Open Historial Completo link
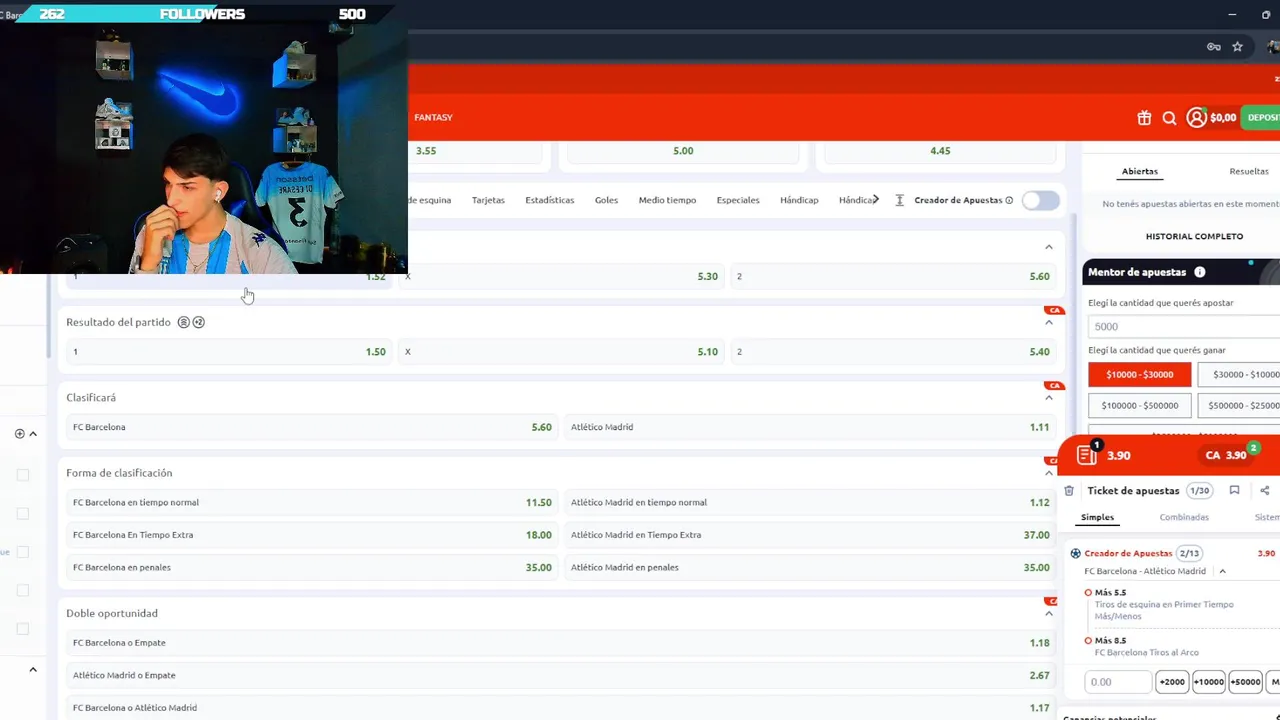1280x720 pixels. [x=1194, y=236]
